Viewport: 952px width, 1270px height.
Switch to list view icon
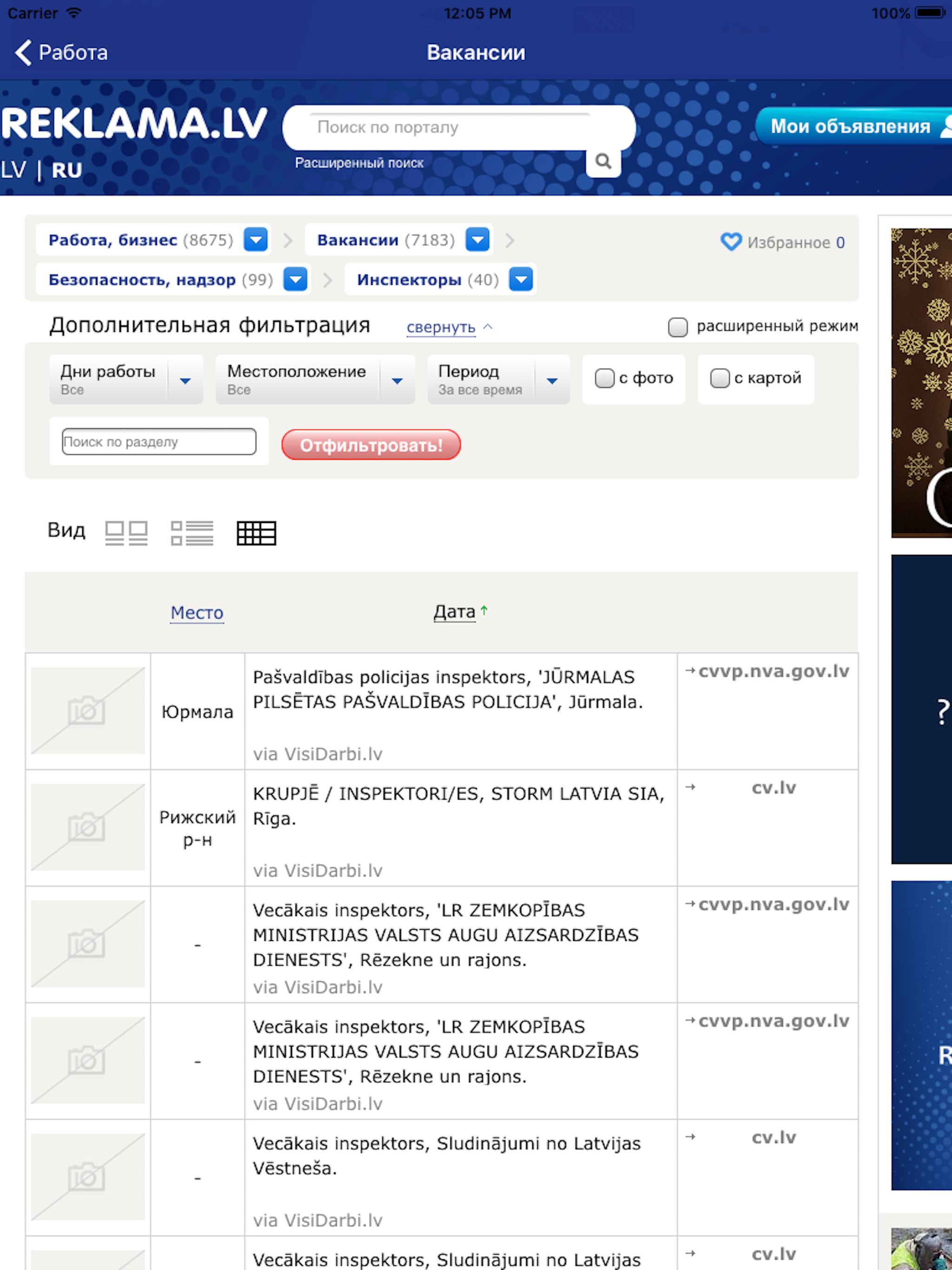click(x=192, y=533)
